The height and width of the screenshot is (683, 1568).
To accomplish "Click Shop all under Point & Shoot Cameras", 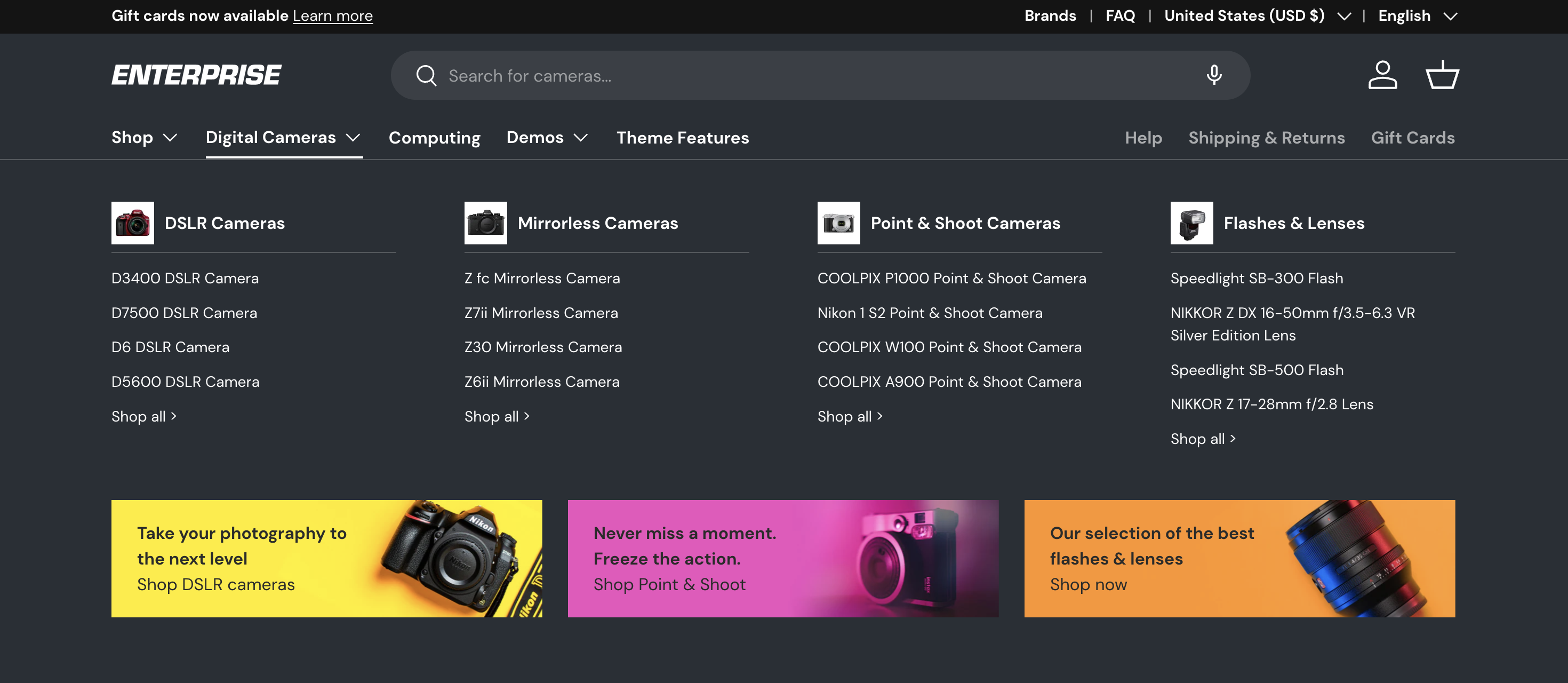I will click(850, 416).
